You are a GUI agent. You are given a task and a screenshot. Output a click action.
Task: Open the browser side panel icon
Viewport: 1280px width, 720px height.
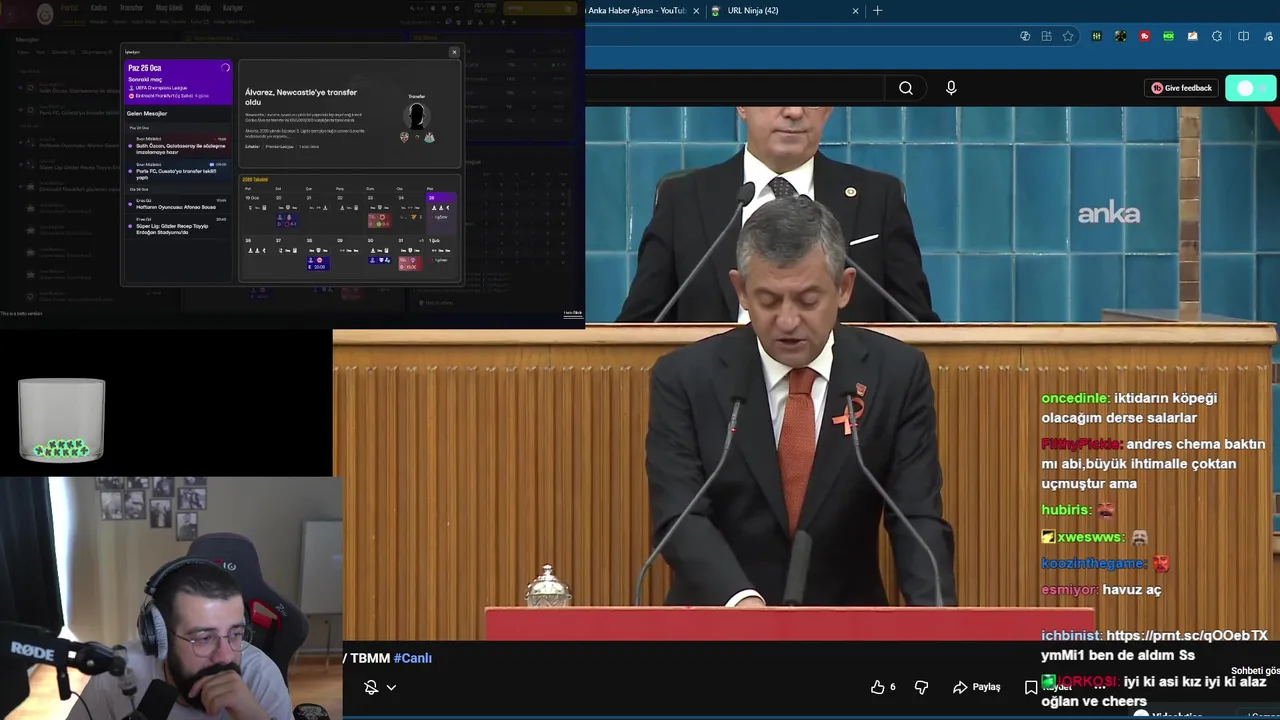tap(1243, 36)
